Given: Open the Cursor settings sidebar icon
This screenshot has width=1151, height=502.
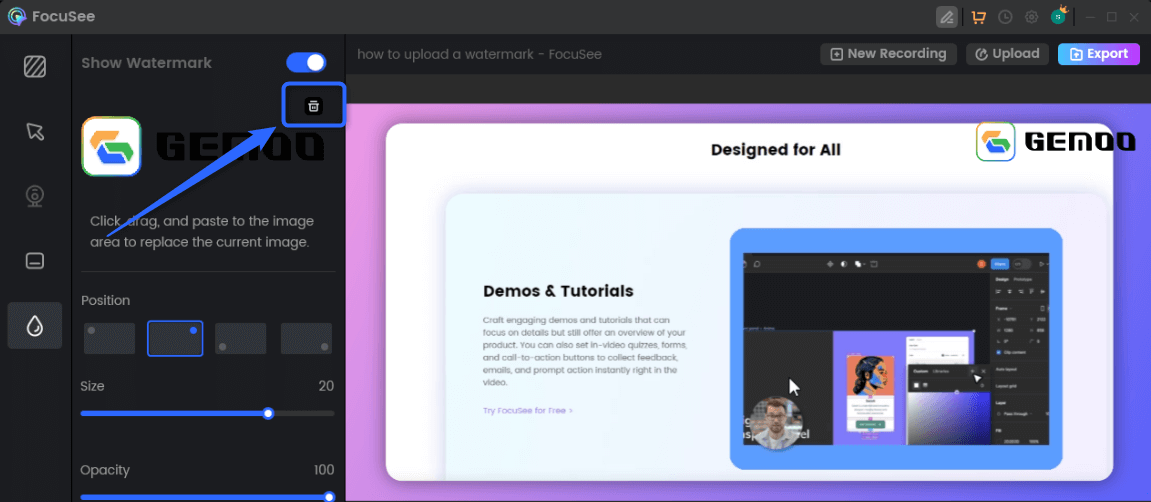Looking at the screenshot, I should click(x=35, y=131).
